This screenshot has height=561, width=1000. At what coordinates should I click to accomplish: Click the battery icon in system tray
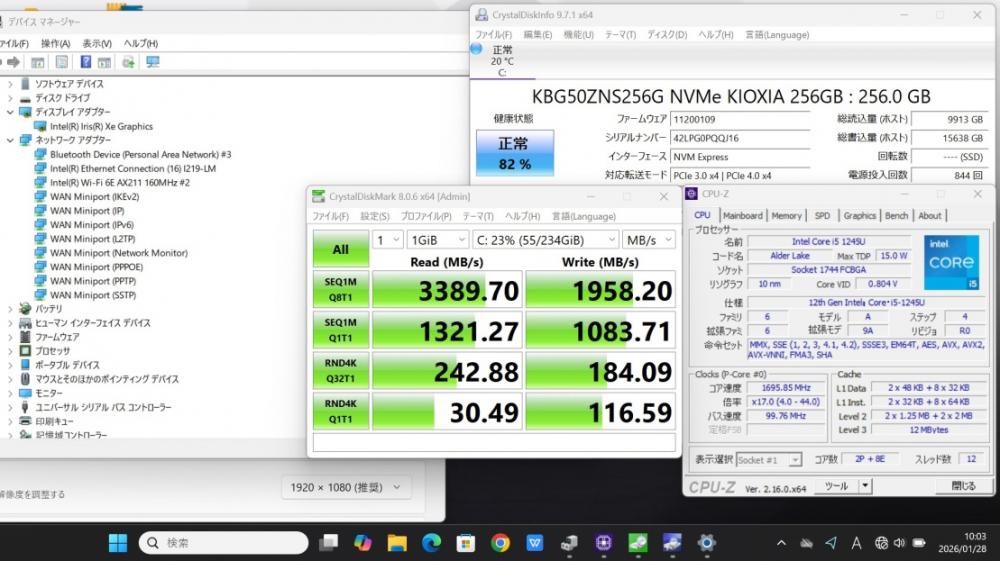(919, 543)
